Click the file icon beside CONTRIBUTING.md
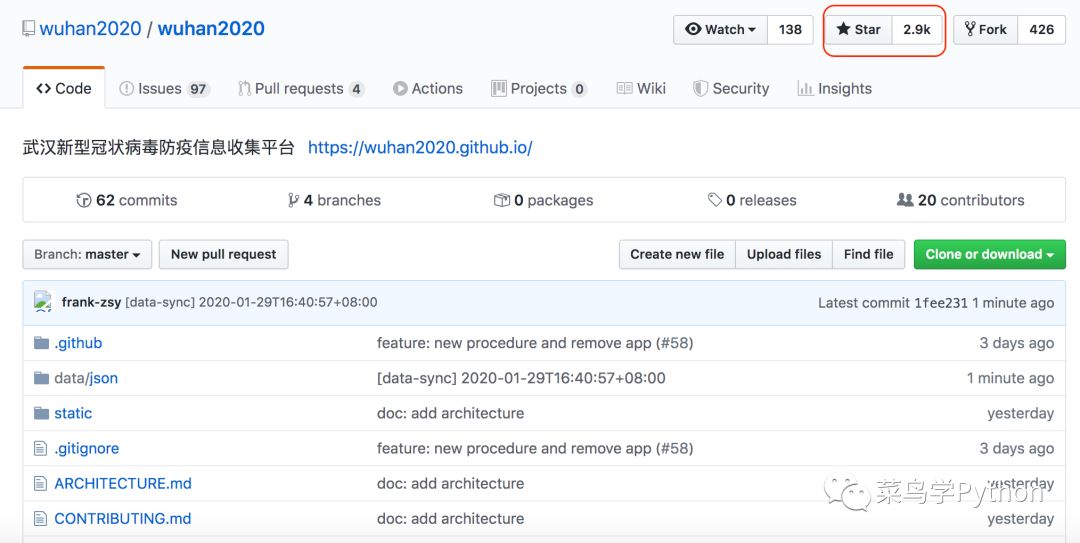This screenshot has height=543, width=1080. (x=41, y=519)
